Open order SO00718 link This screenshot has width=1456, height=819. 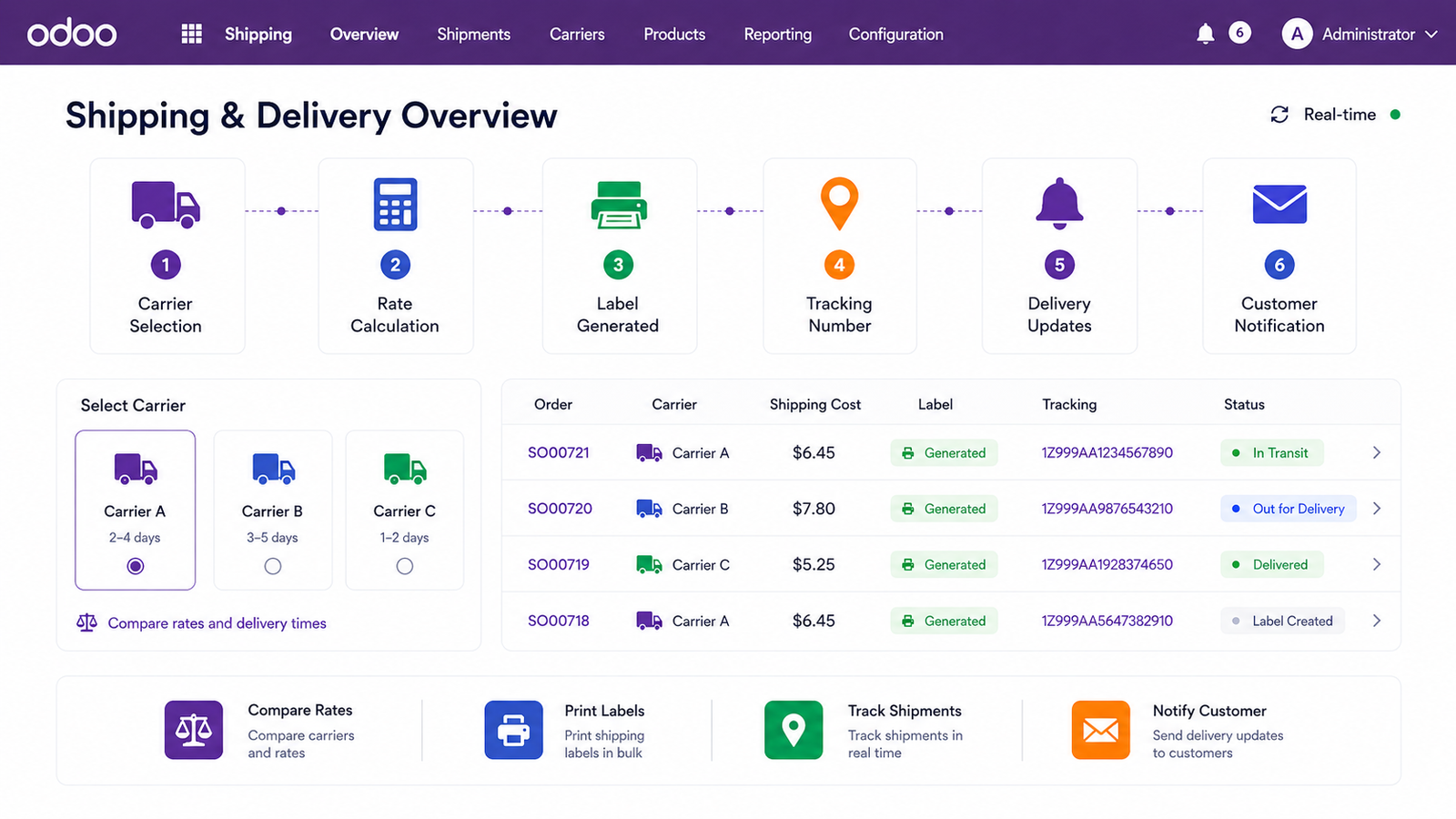pyautogui.click(x=559, y=621)
